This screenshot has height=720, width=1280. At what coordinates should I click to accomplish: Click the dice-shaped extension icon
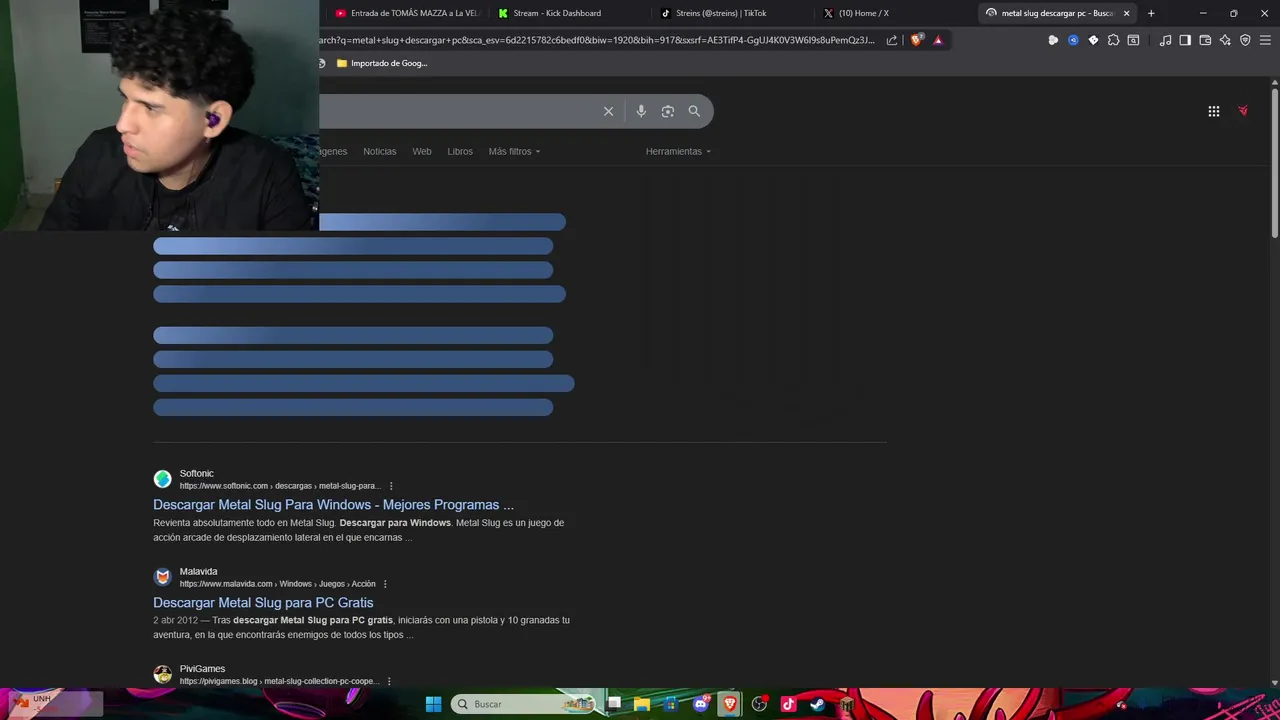[1093, 40]
